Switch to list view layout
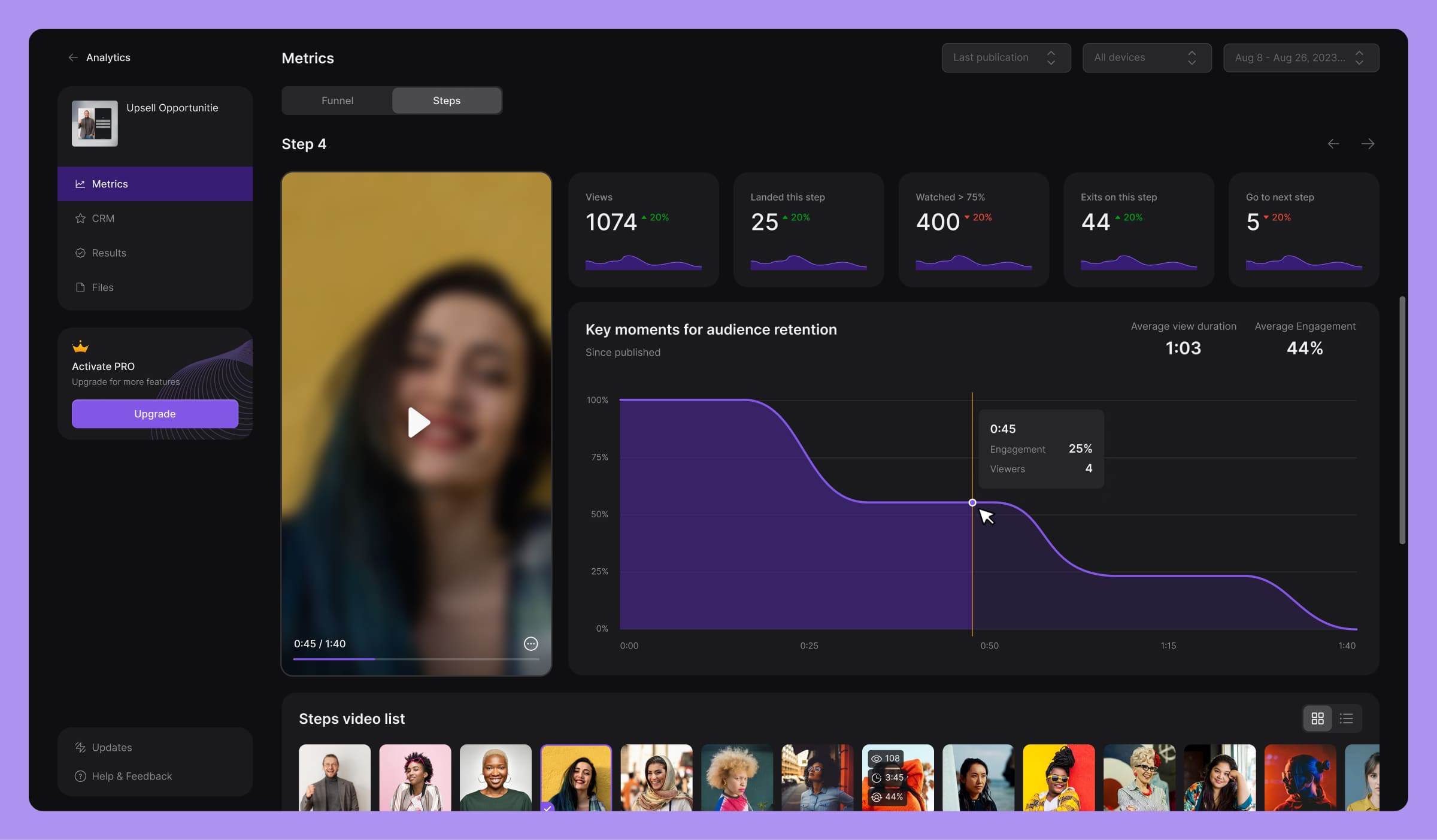Viewport: 1437px width, 840px height. [1347, 718]
